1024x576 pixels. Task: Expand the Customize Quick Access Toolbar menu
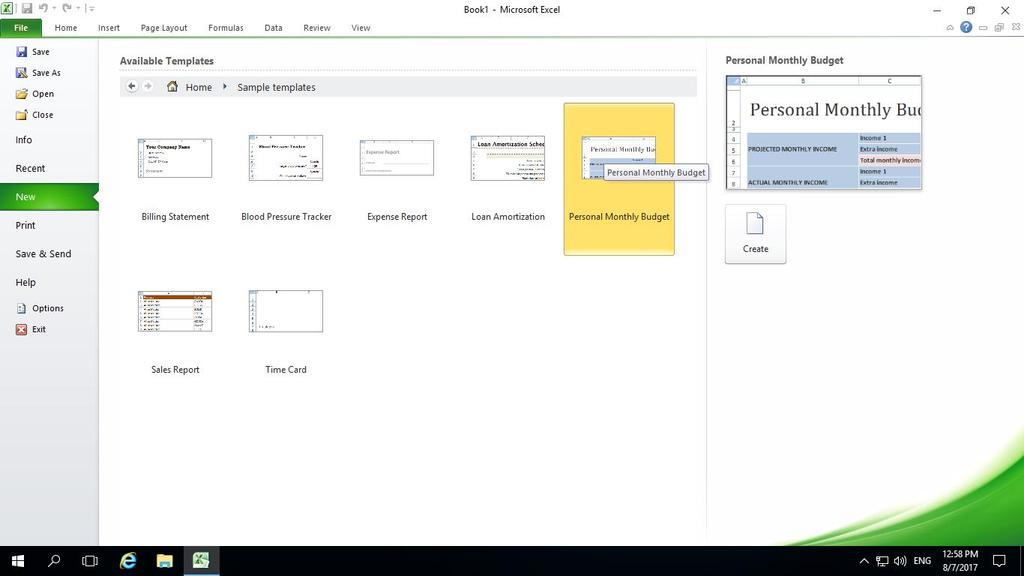91,8
